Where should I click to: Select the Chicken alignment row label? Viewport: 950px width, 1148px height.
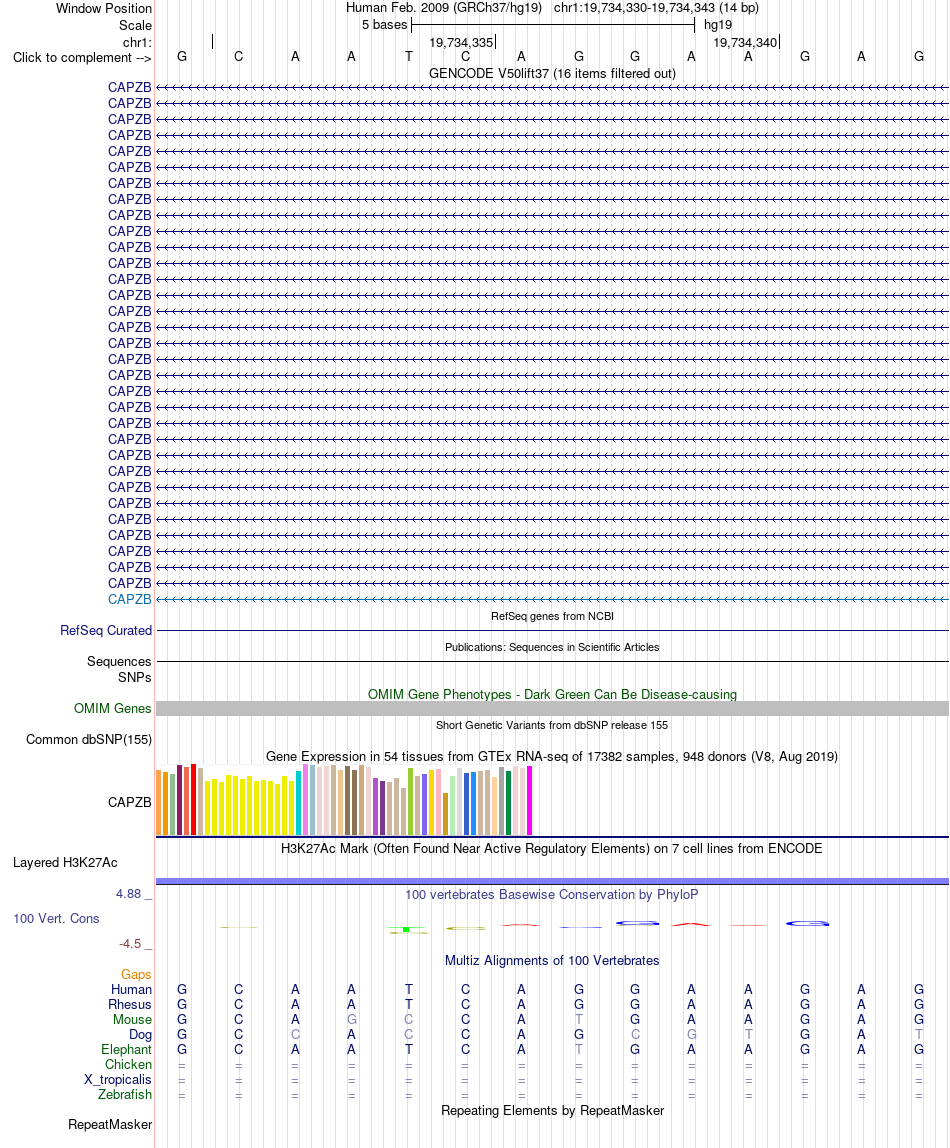[x=128, y=1065]
